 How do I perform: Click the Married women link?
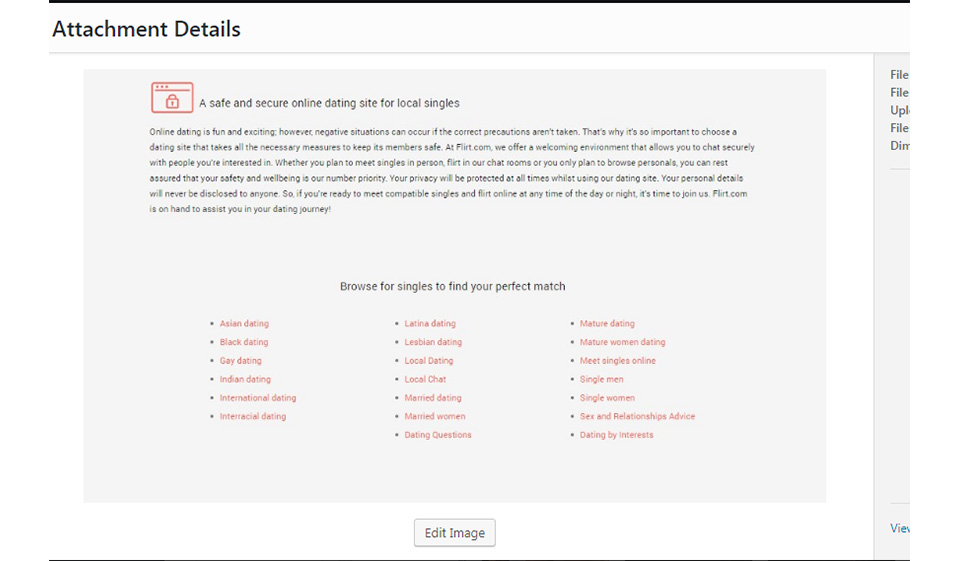(x=435, y=417)
